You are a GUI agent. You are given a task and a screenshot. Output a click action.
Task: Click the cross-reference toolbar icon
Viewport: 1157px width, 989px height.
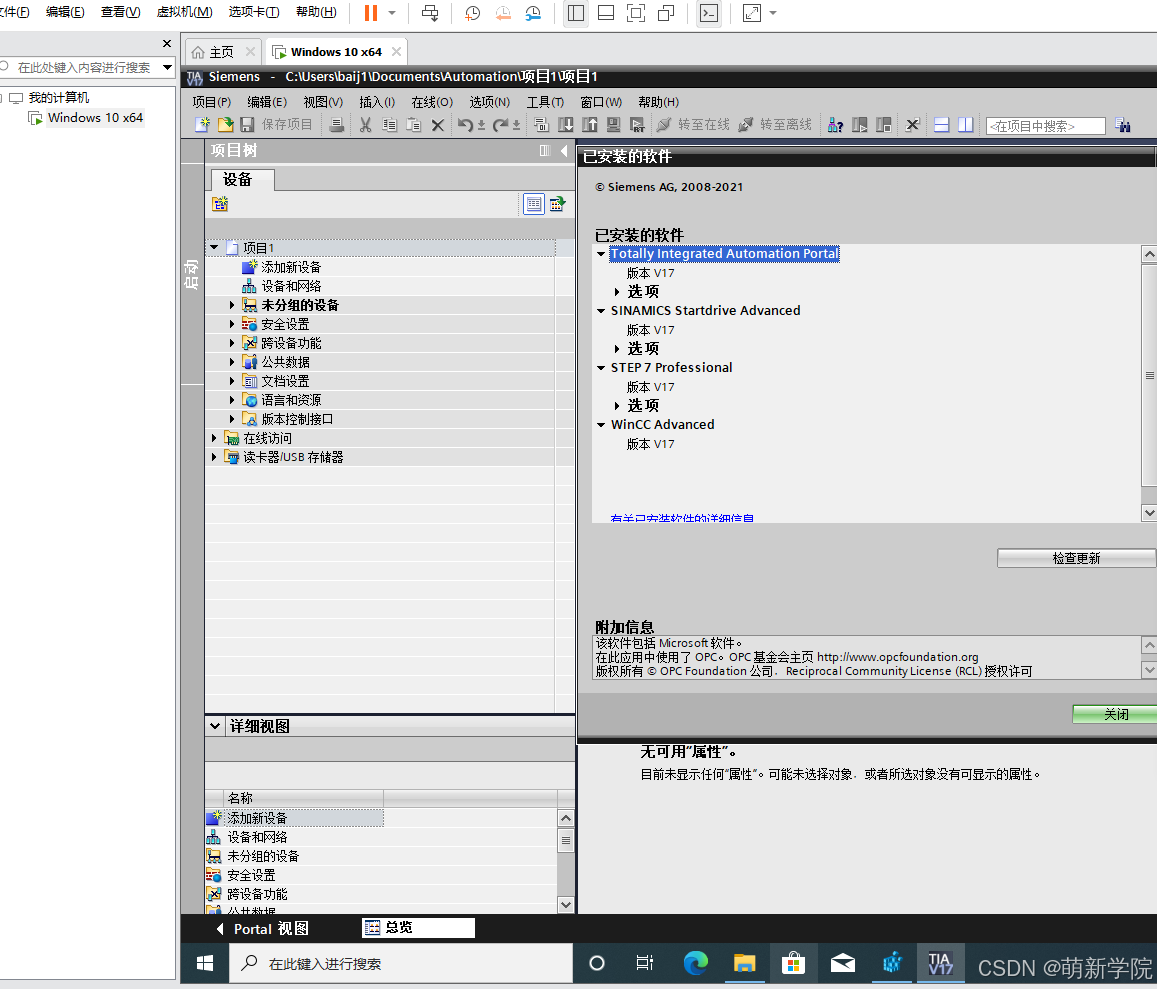click(x=913, y=125)
